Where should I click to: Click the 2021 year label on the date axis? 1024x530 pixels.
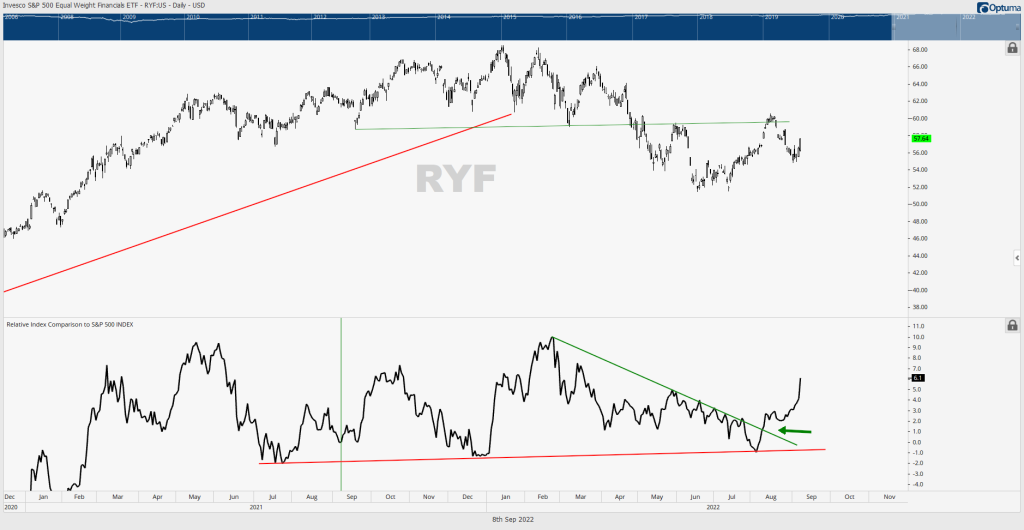[256, 507]
